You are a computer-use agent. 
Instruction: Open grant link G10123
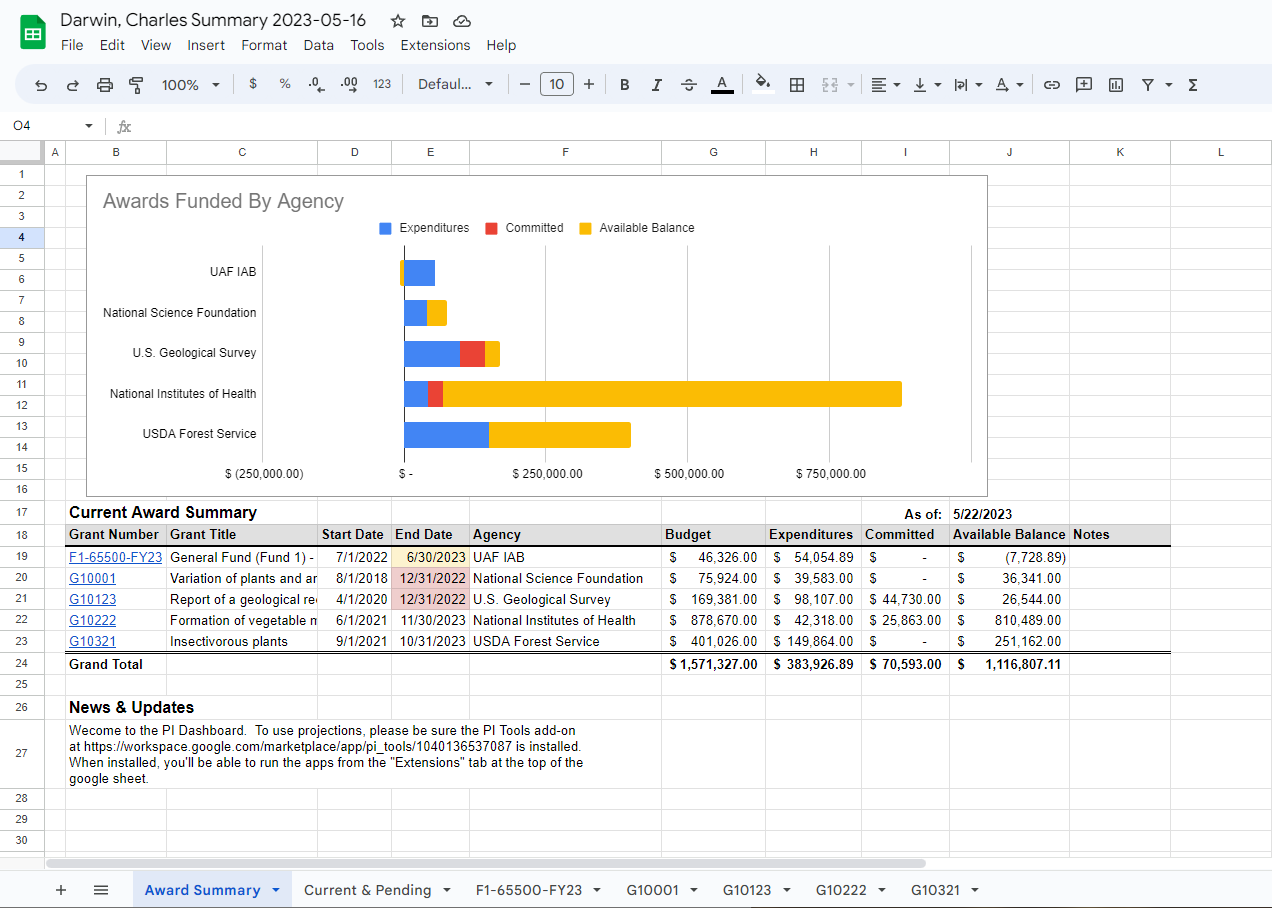[x=92, y=599]
